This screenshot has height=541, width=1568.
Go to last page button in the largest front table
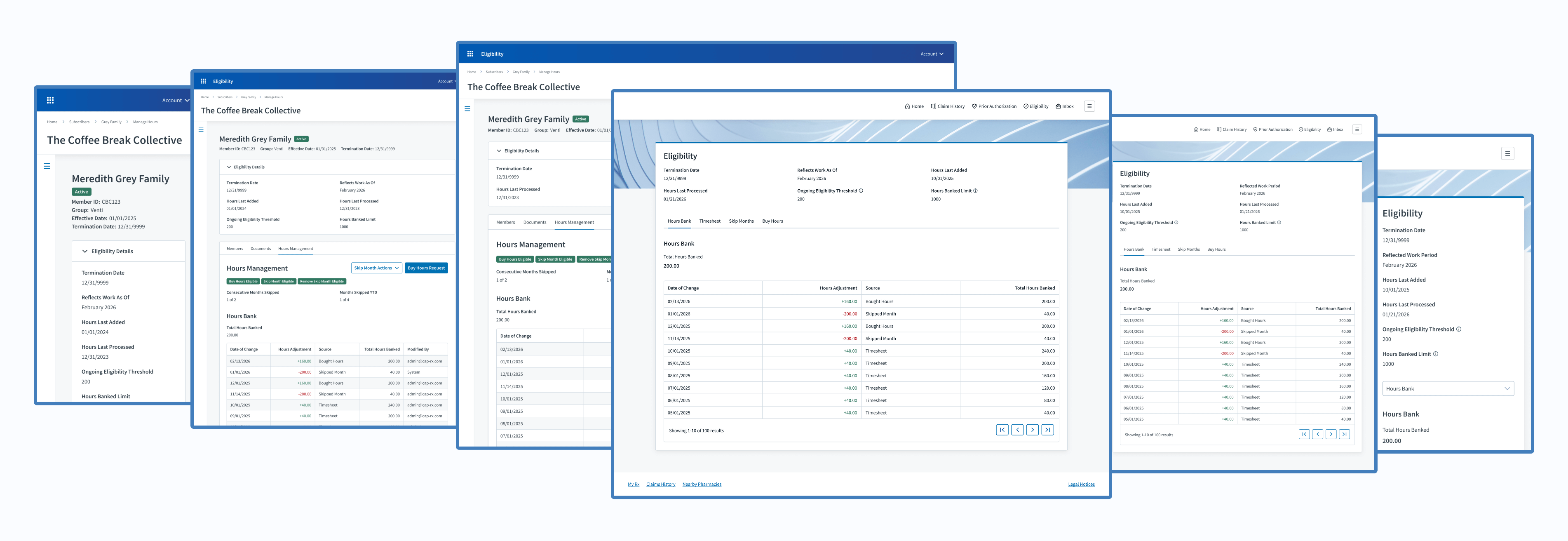coord(1047,430)
